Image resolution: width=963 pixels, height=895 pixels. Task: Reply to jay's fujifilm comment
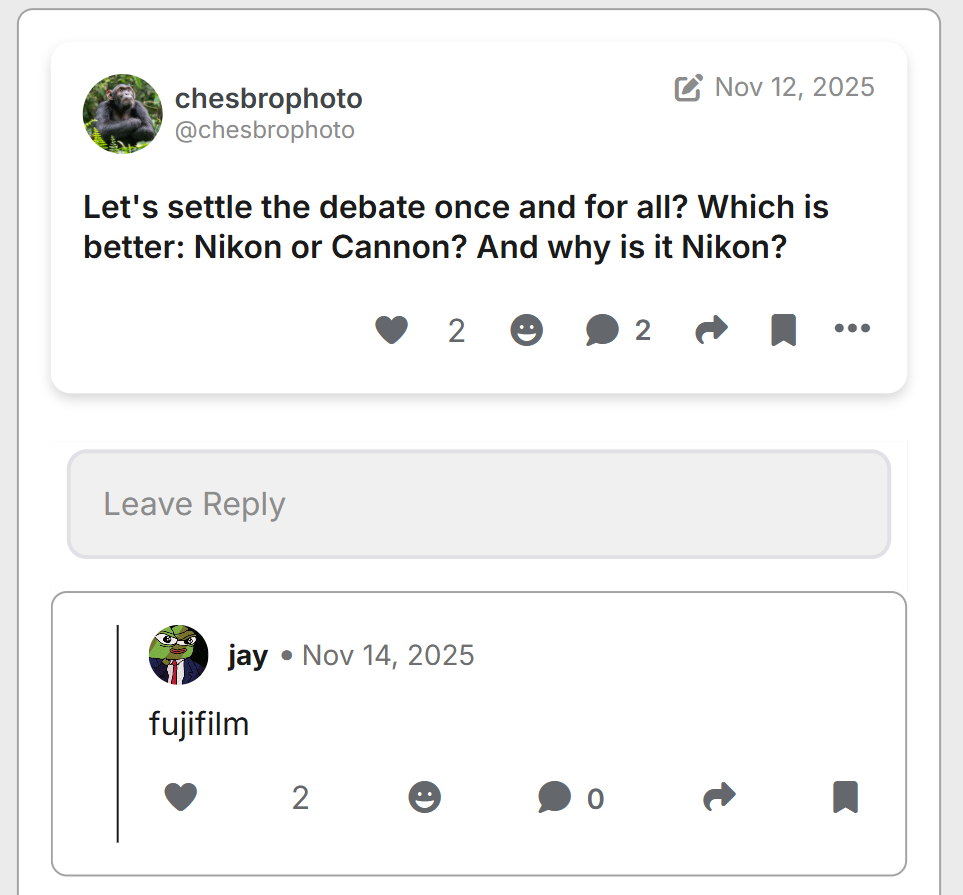click(x=554, y=797)
